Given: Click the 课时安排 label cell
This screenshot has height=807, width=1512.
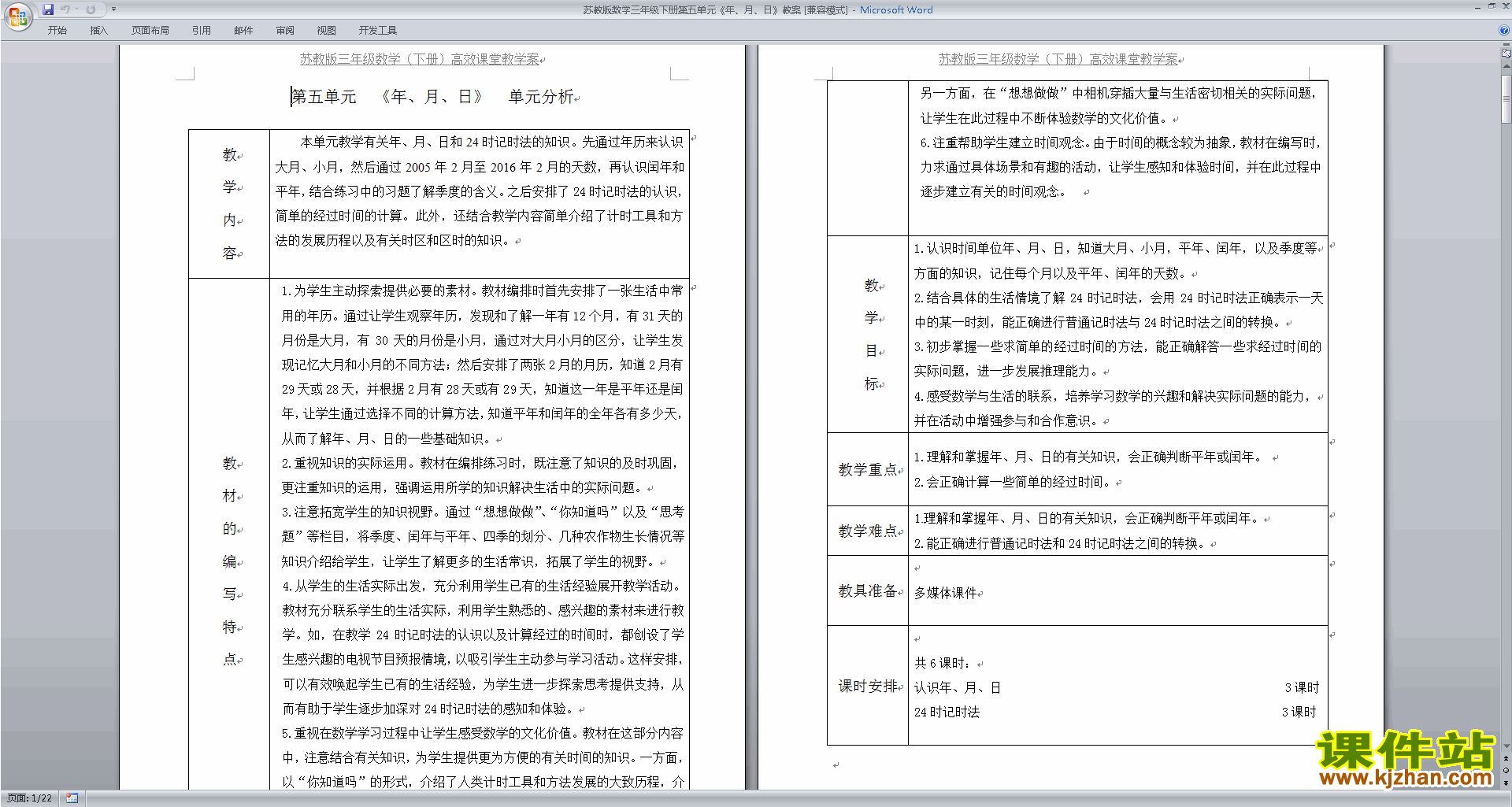Looking at the screenshot, I should [x=868, y=686].
